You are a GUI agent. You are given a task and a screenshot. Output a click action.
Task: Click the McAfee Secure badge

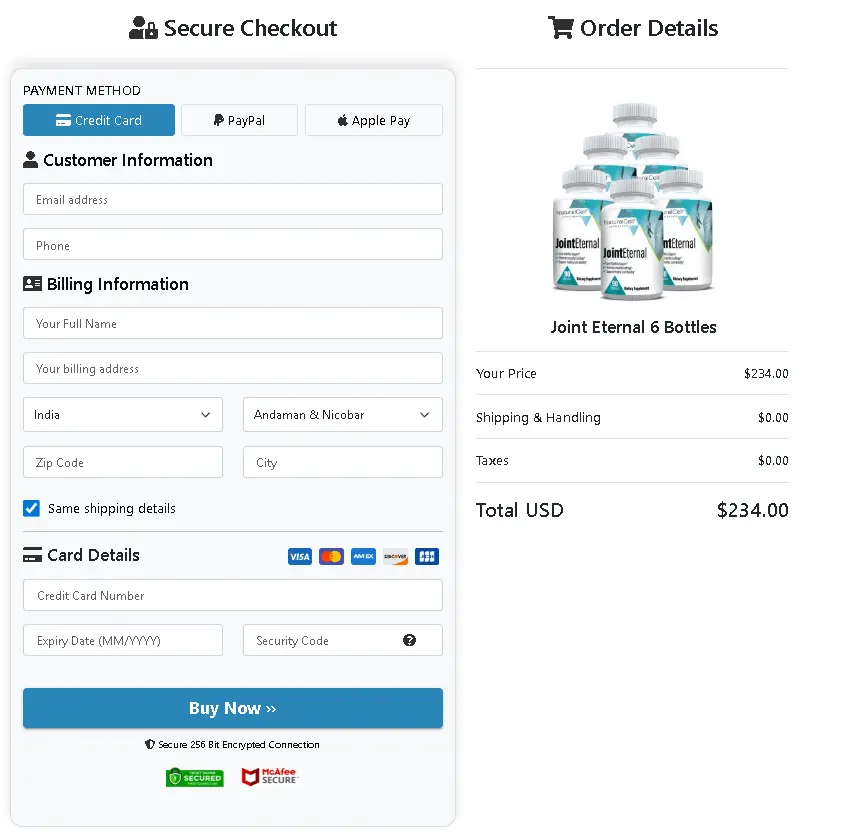269,777
